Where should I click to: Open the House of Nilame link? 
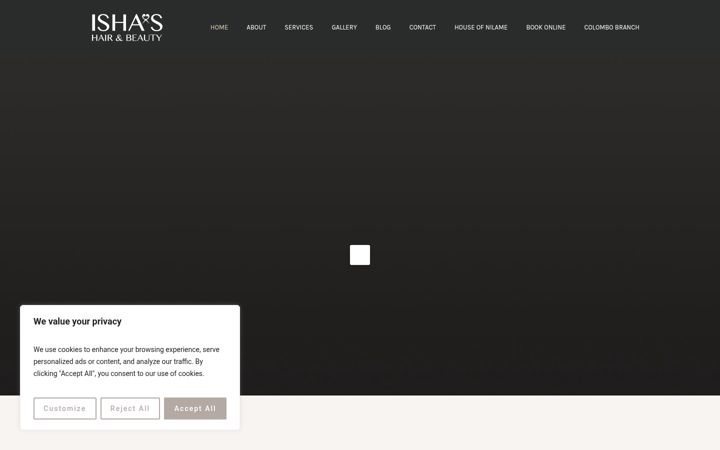481,28
